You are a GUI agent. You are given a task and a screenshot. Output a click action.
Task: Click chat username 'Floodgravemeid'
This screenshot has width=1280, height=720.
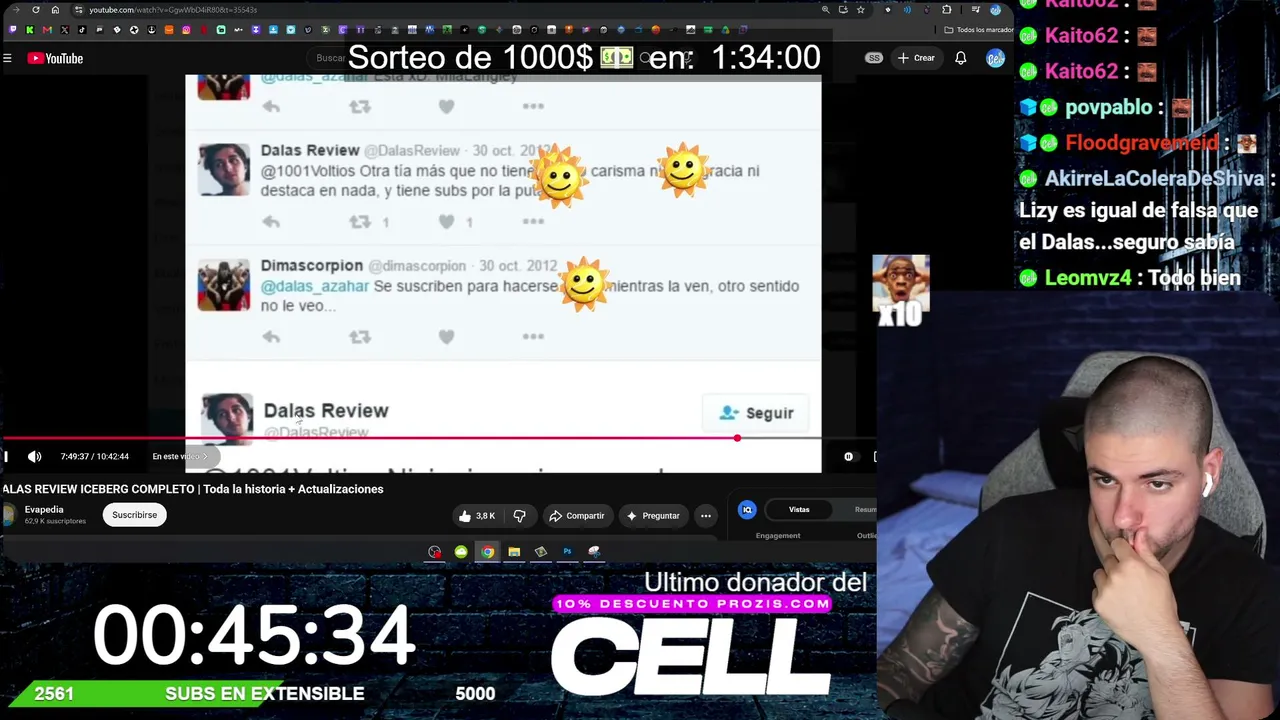click(x=1141, y=143)
